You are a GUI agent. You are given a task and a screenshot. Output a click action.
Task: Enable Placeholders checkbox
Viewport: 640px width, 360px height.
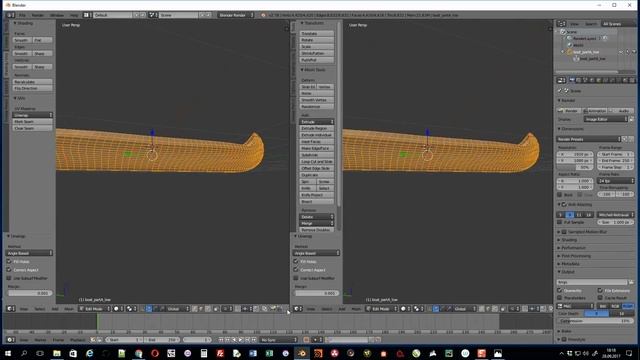(x=560, y=298)
